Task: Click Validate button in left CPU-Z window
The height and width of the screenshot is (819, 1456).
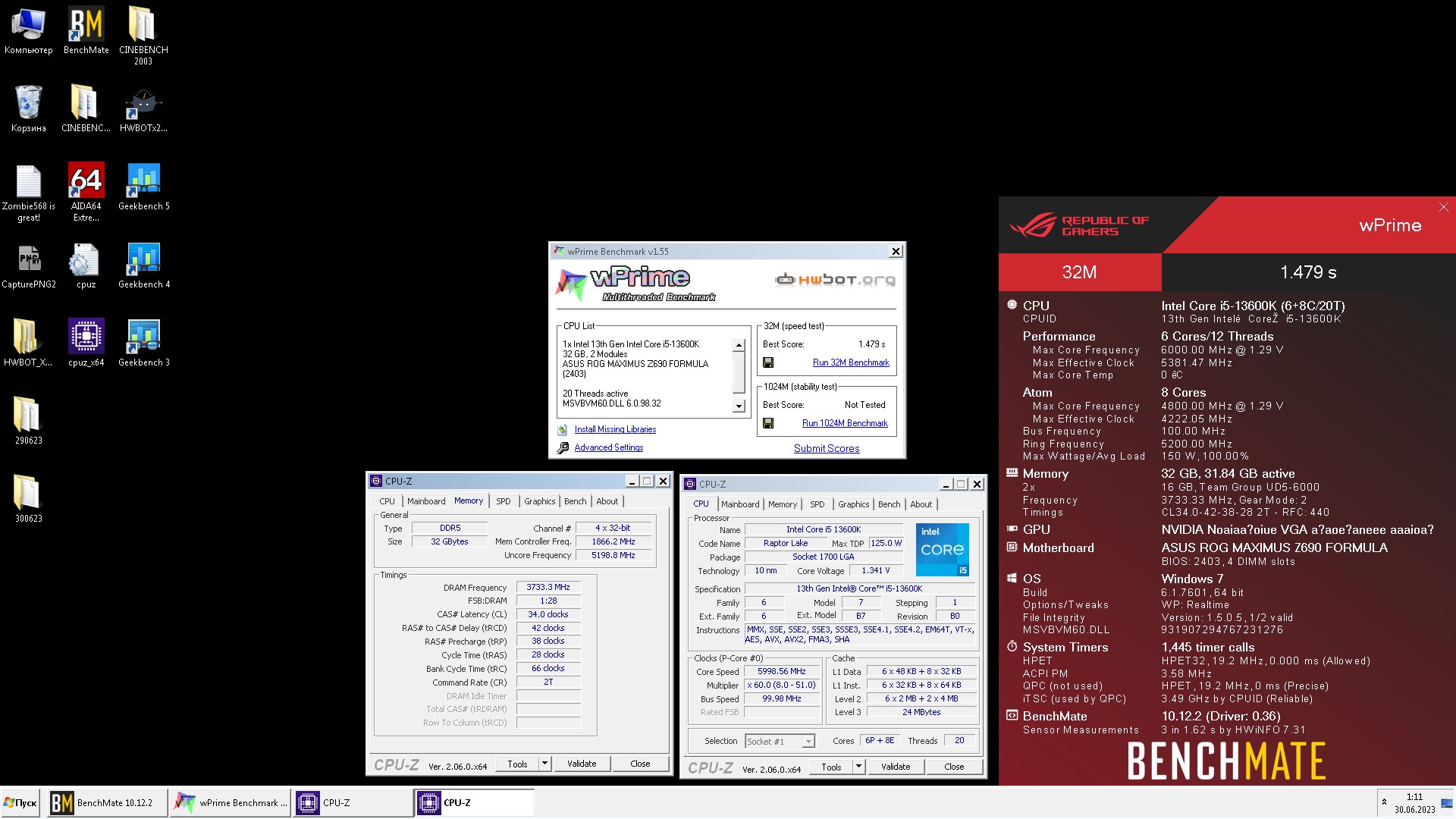Action: pos(582,764)
